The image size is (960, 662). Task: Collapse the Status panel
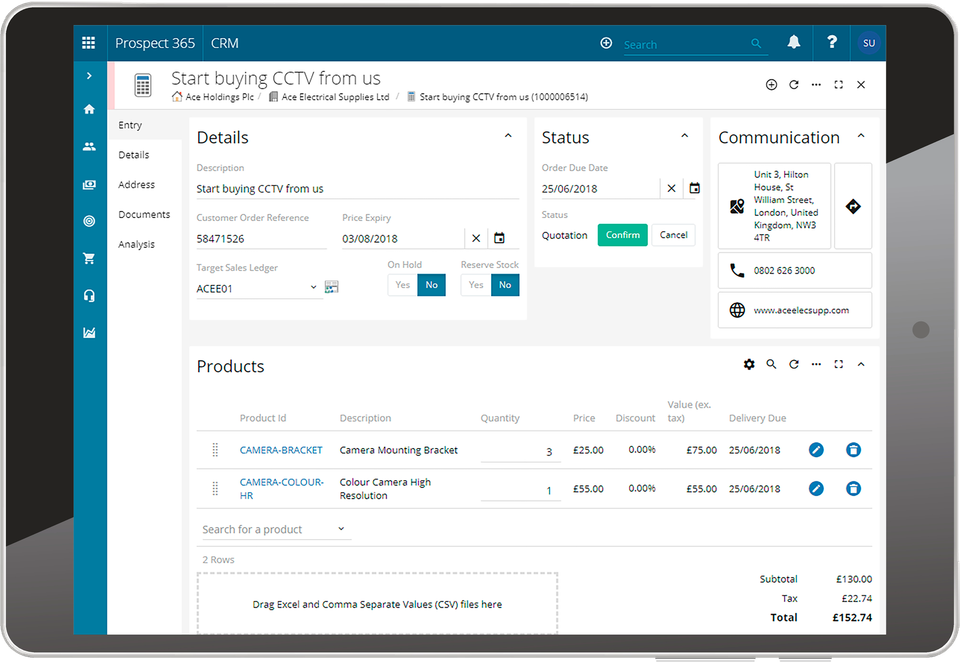685,136
